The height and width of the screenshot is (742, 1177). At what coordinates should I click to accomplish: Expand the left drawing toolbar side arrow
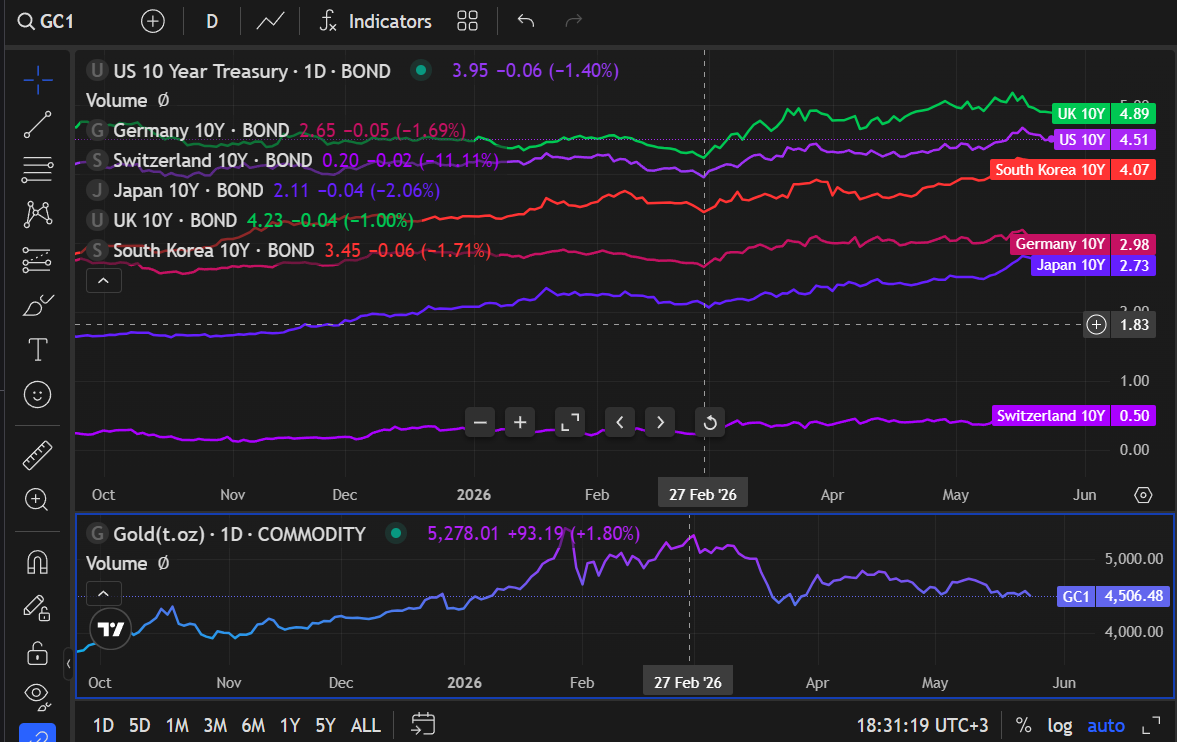pyautogui.click(x=68, y=663)
